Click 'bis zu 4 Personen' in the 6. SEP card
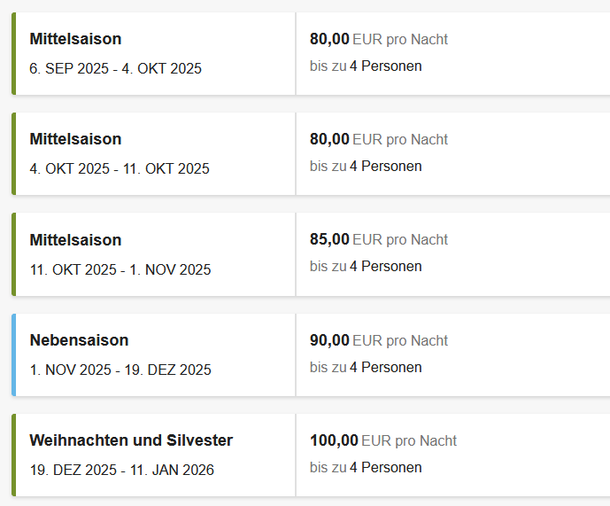Image resolution: width=610 pixels, height=506 pixels. click(x=366, y=66)
